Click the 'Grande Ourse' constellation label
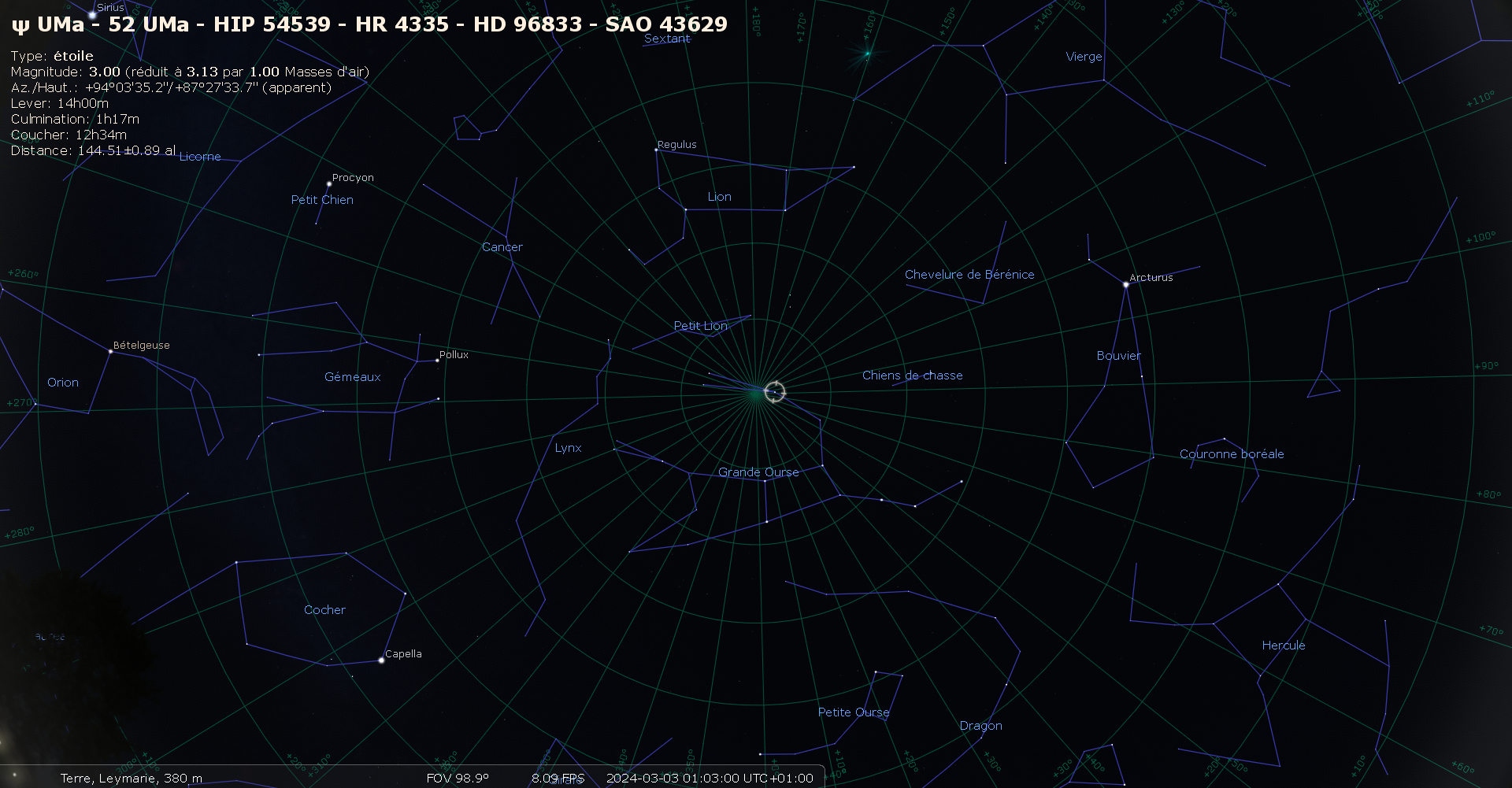Image resolution: width=1512 pixels, height=788 pixels. pos(758,472)
